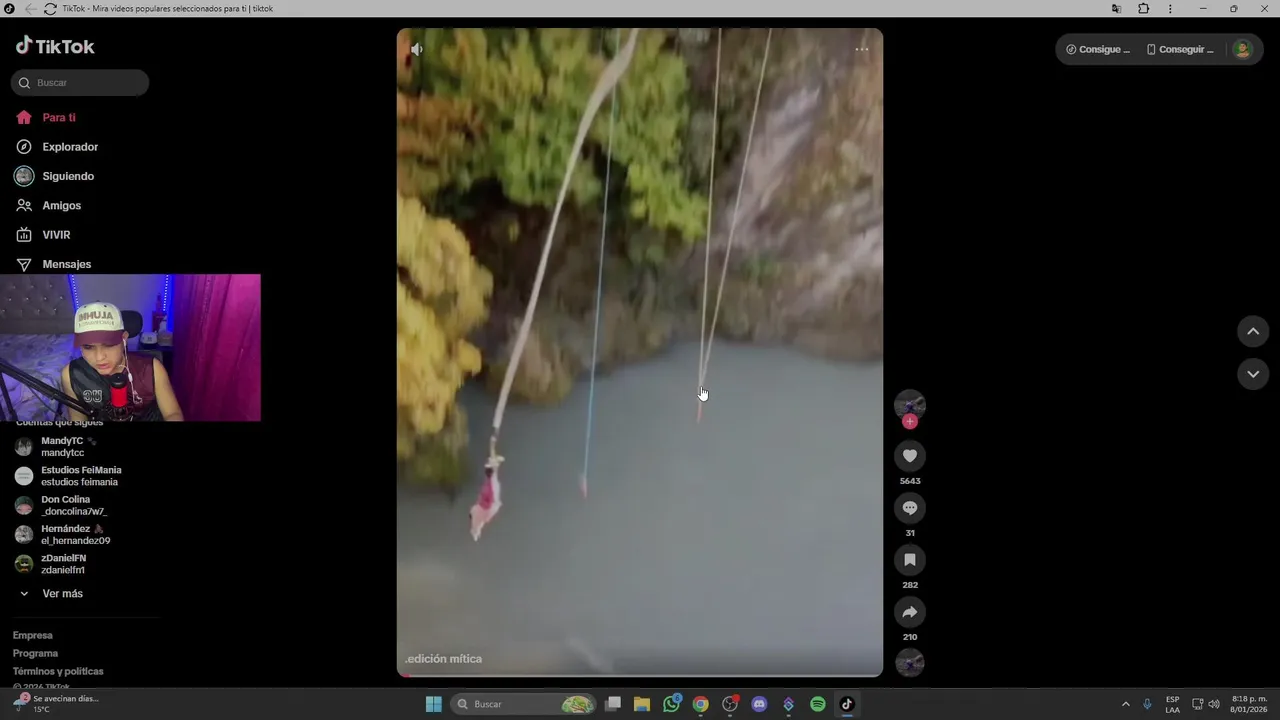This screenshot has width=1280, height=720.
Task: Click the compass icon beside Explorador
Action: [x=24, y=147]
